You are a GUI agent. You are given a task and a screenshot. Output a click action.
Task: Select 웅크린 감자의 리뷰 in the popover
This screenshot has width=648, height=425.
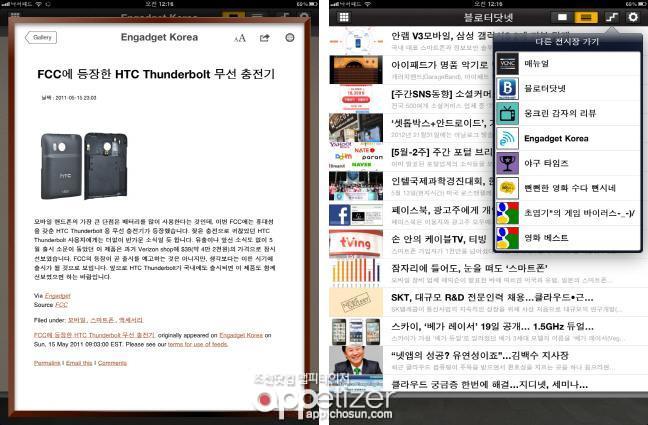tap(568, 113)
